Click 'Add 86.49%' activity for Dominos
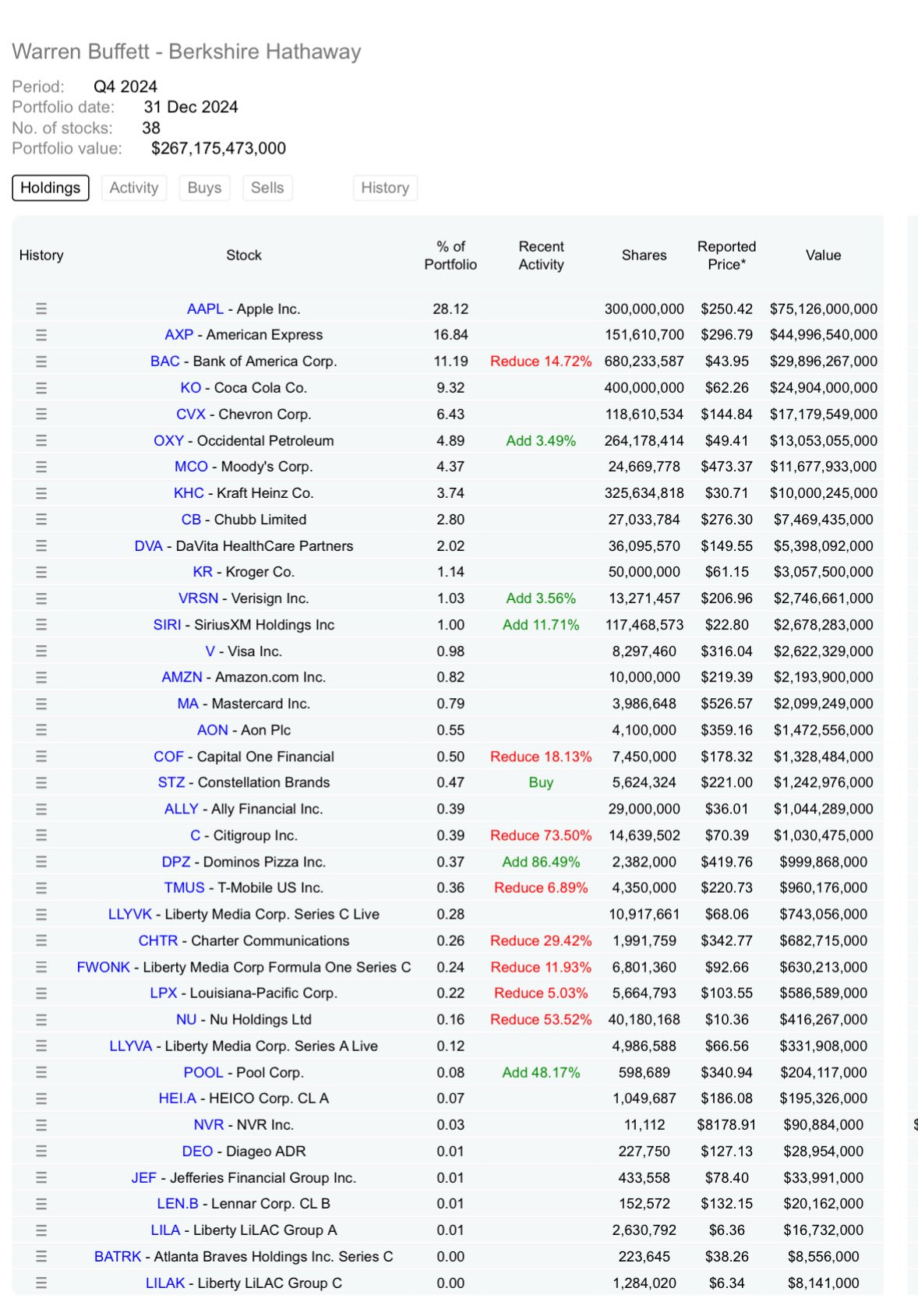918x1316 pixels. pyautogui.click(x=541, y=862)
